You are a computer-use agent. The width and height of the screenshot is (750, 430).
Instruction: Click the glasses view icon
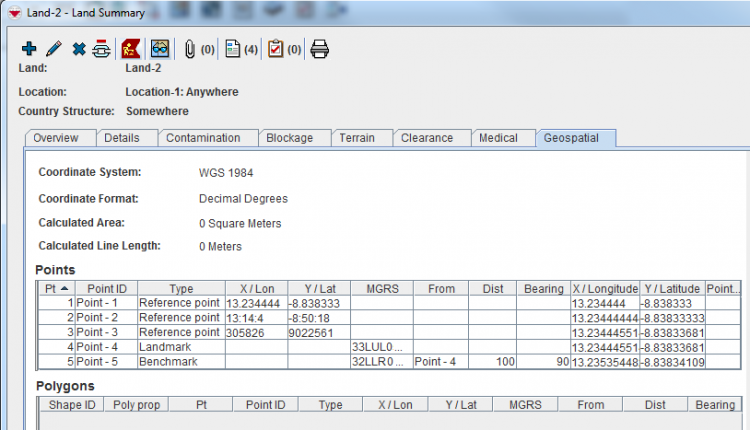tap(159, 48)
